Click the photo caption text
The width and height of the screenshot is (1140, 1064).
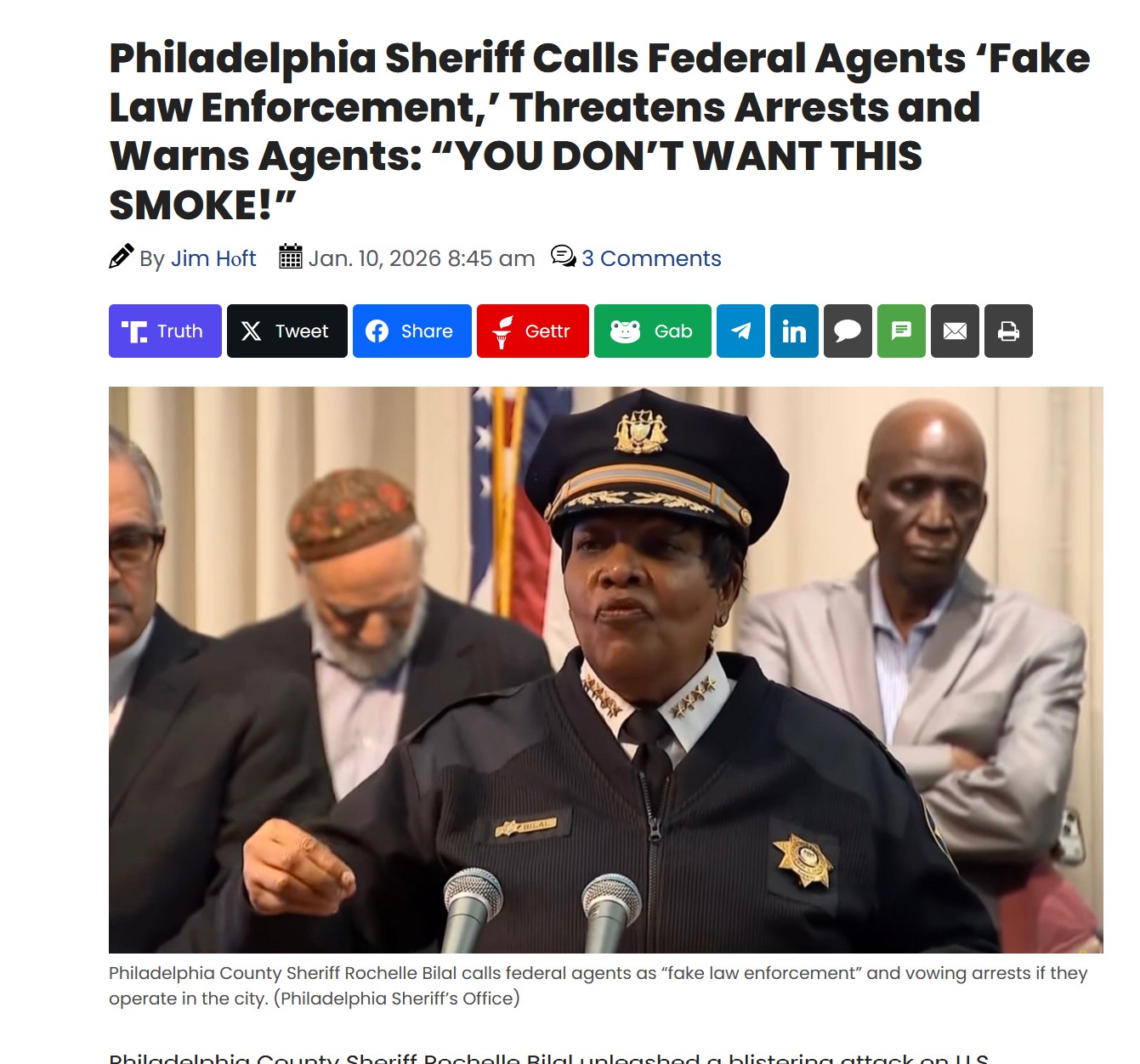coord(598,986)
